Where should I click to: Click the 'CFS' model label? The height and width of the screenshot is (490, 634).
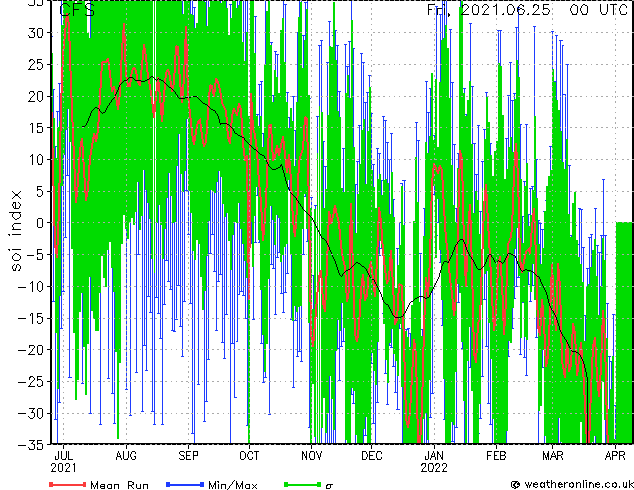tap(77, 10)
